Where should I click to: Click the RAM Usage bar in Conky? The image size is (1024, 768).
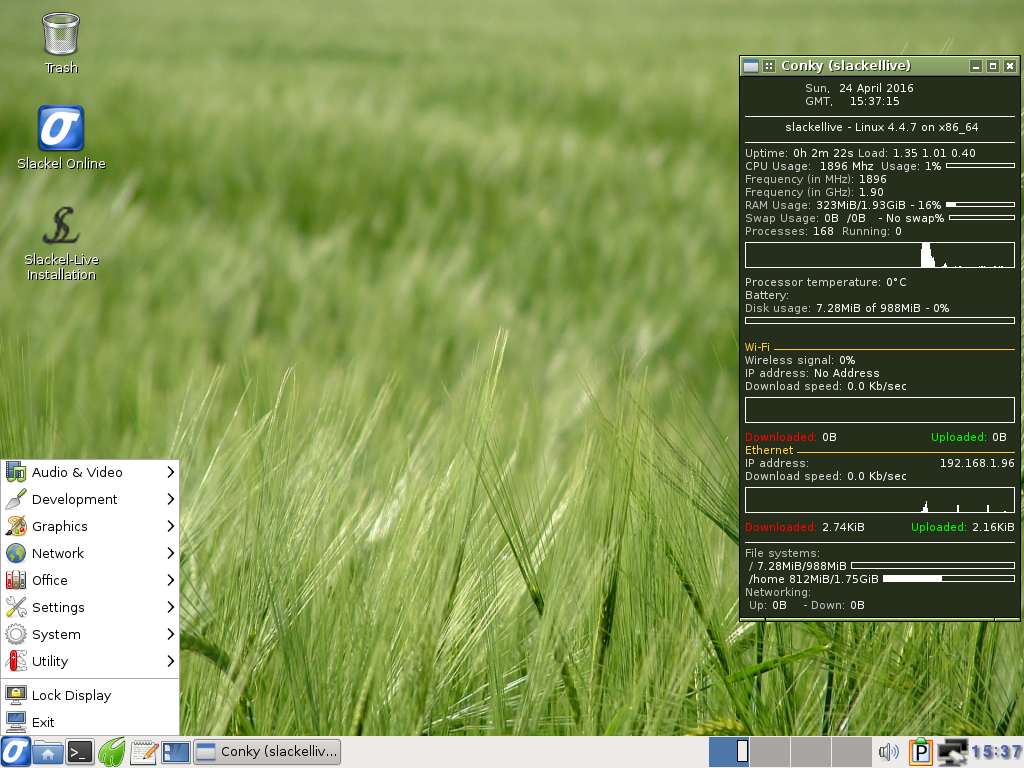pos(980,205)
